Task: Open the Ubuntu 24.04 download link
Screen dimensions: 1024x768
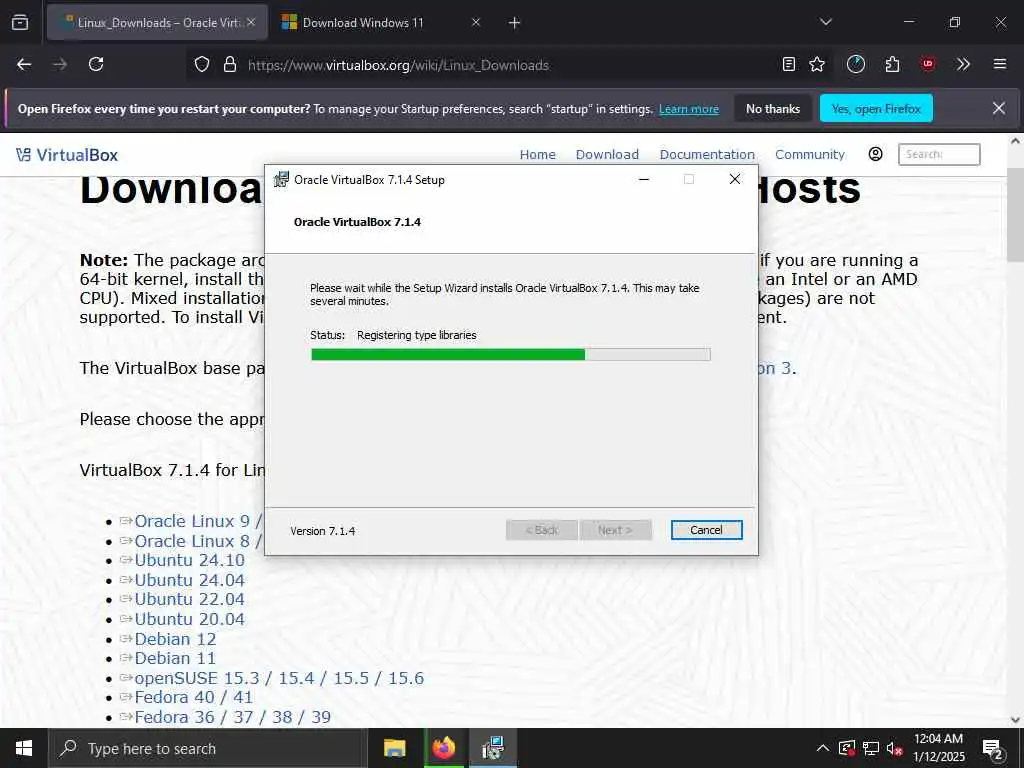Action: pos(189,580)
